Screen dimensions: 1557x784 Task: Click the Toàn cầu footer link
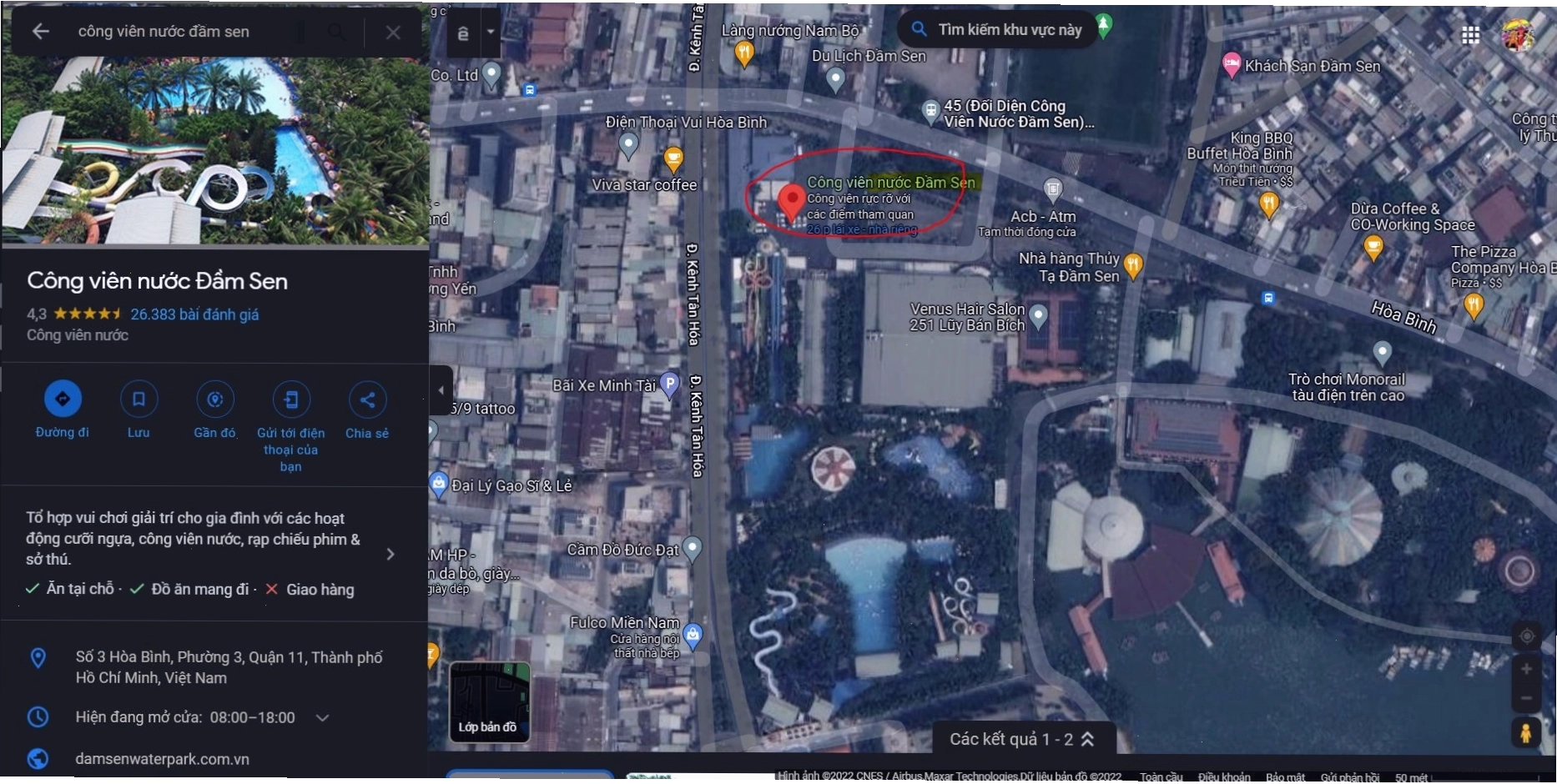[1161, 777]
